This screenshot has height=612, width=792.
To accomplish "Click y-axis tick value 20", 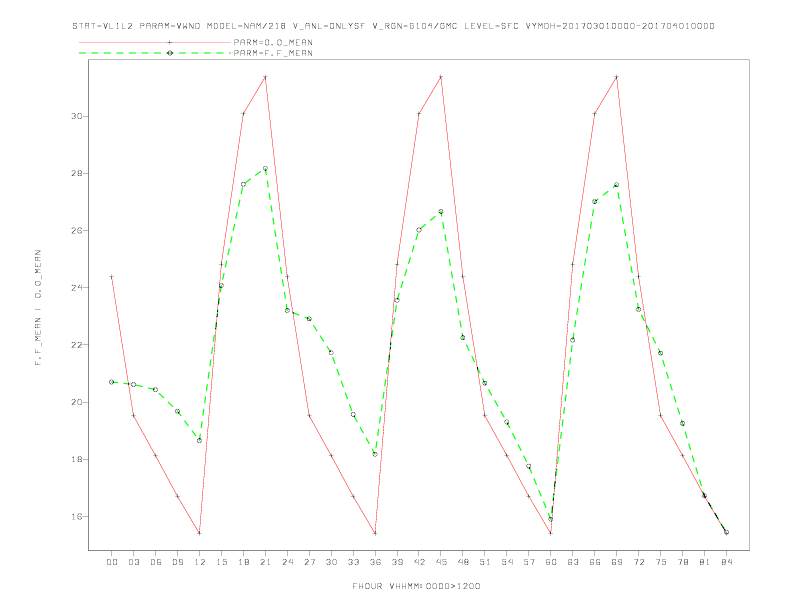I will [x=76, y=402].
